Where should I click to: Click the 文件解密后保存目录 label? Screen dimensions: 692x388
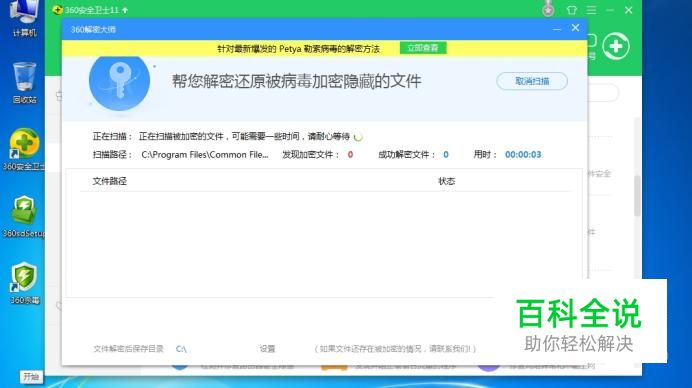pyautogui.click(x=128, y=349)
